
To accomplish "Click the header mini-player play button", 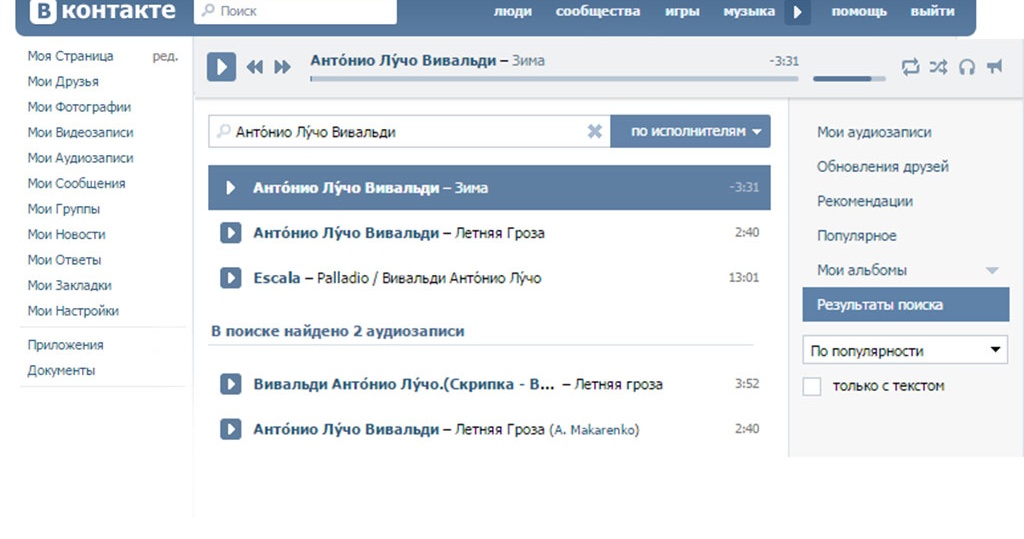I will 797,12.
